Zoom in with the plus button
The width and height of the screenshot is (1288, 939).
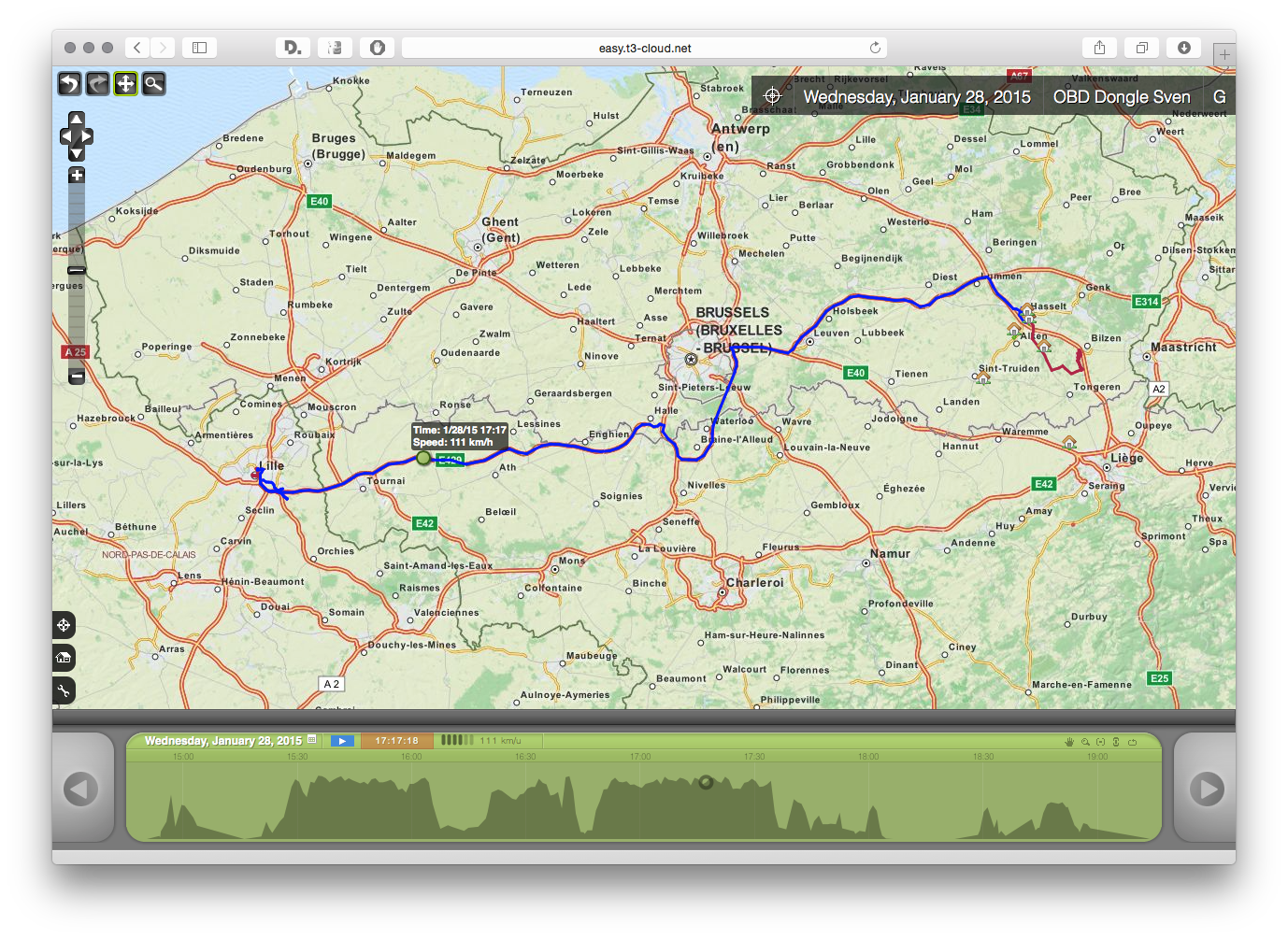pyautogui.click(x=77, y=176)
